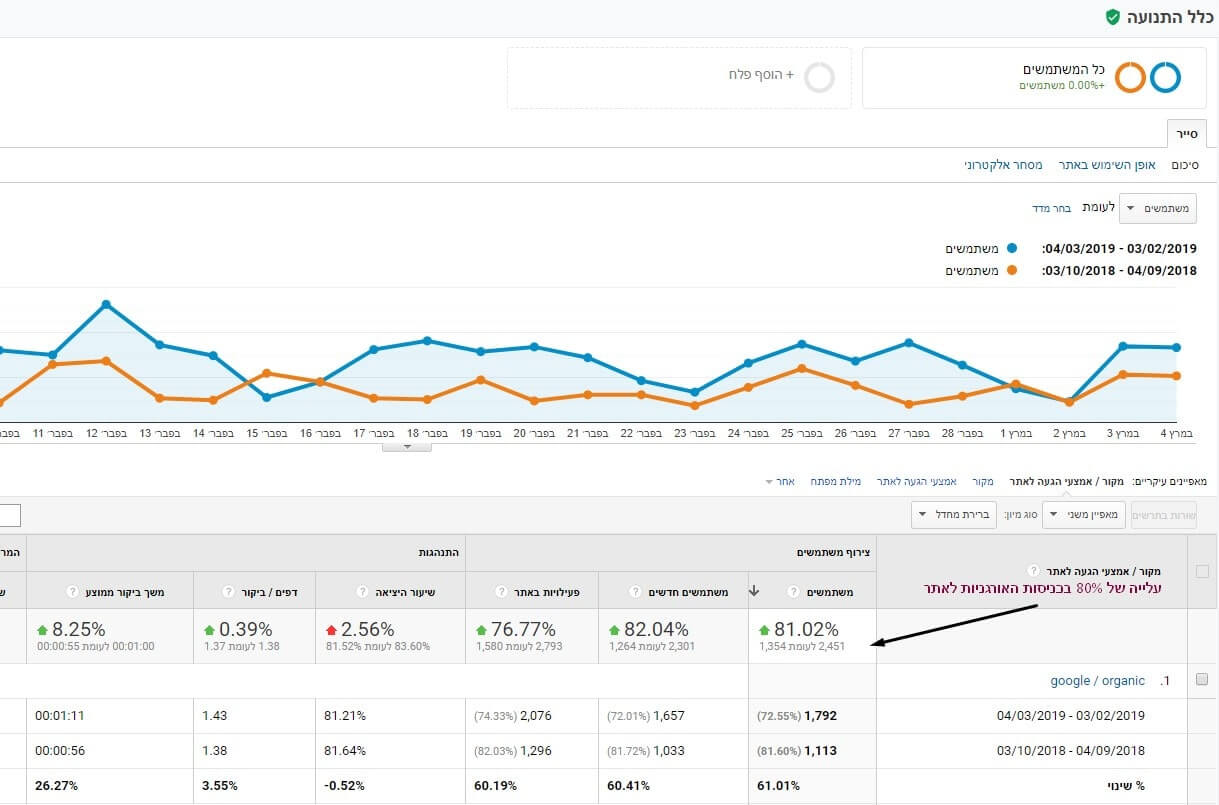Click orange legend dot for 2018 date range
1219x805 pixels.
[1012, 270]
